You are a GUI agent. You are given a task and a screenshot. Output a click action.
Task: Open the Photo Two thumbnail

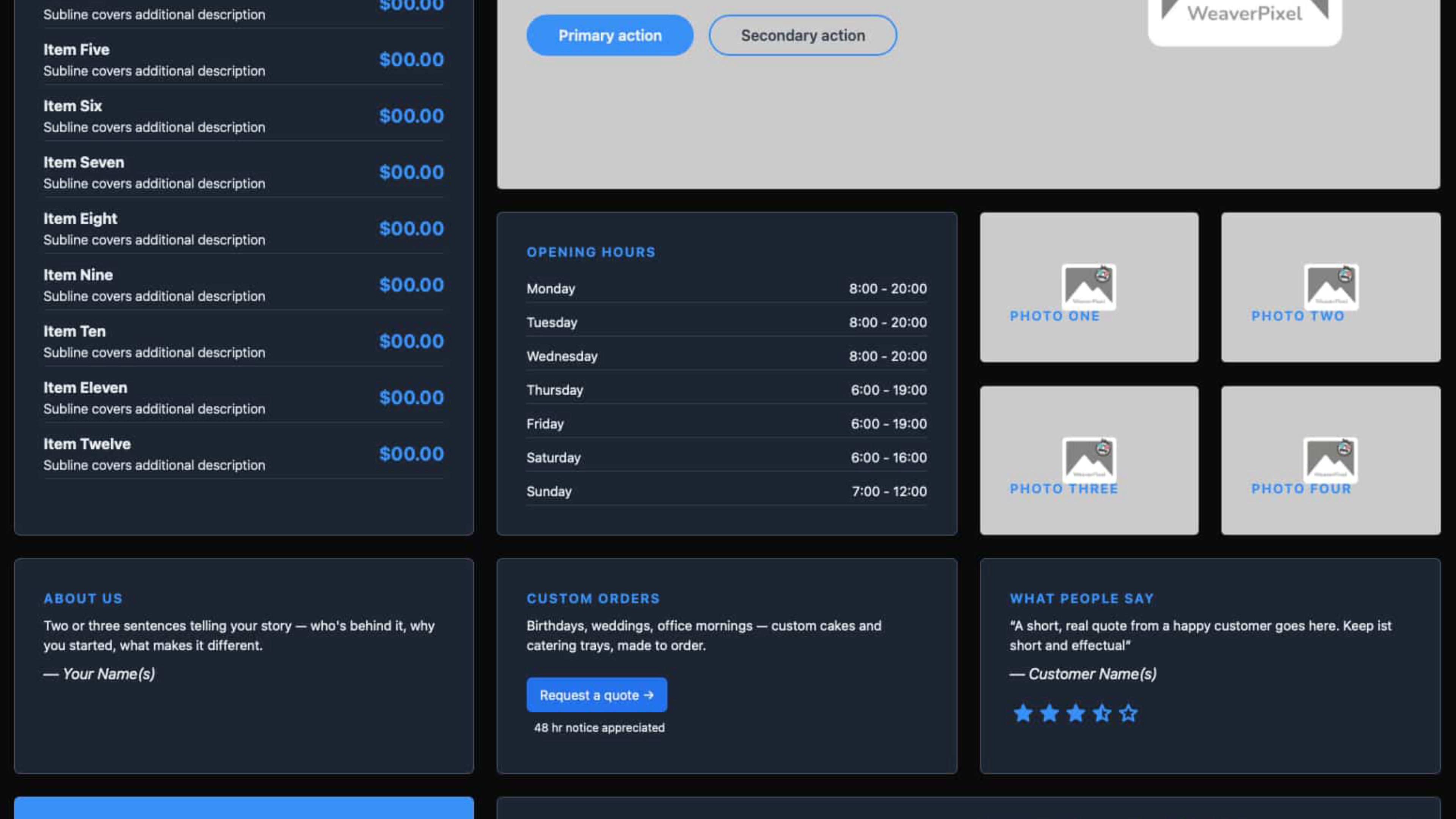pos(1330,287)
